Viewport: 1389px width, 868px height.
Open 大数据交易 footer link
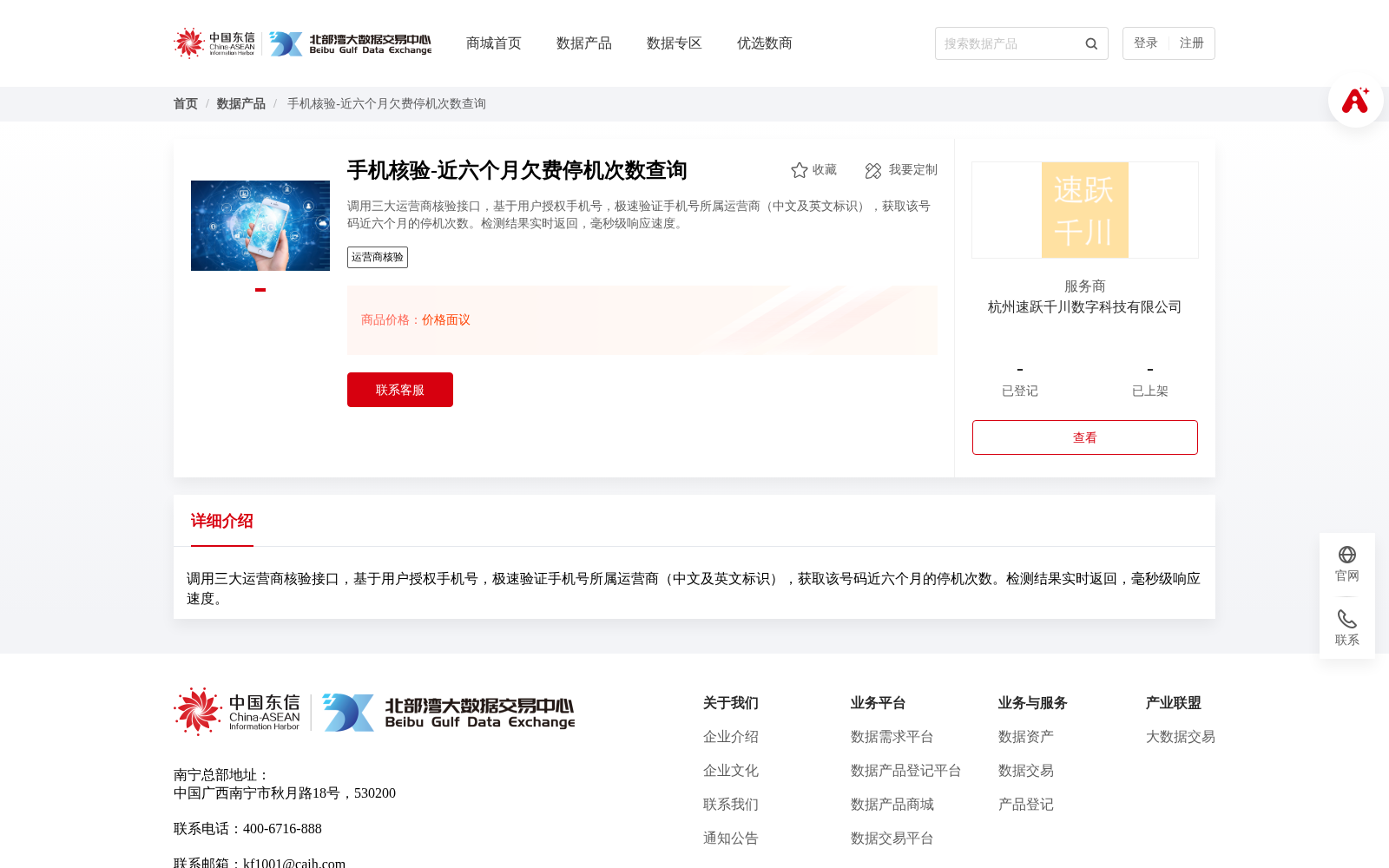coord(1181,737)
